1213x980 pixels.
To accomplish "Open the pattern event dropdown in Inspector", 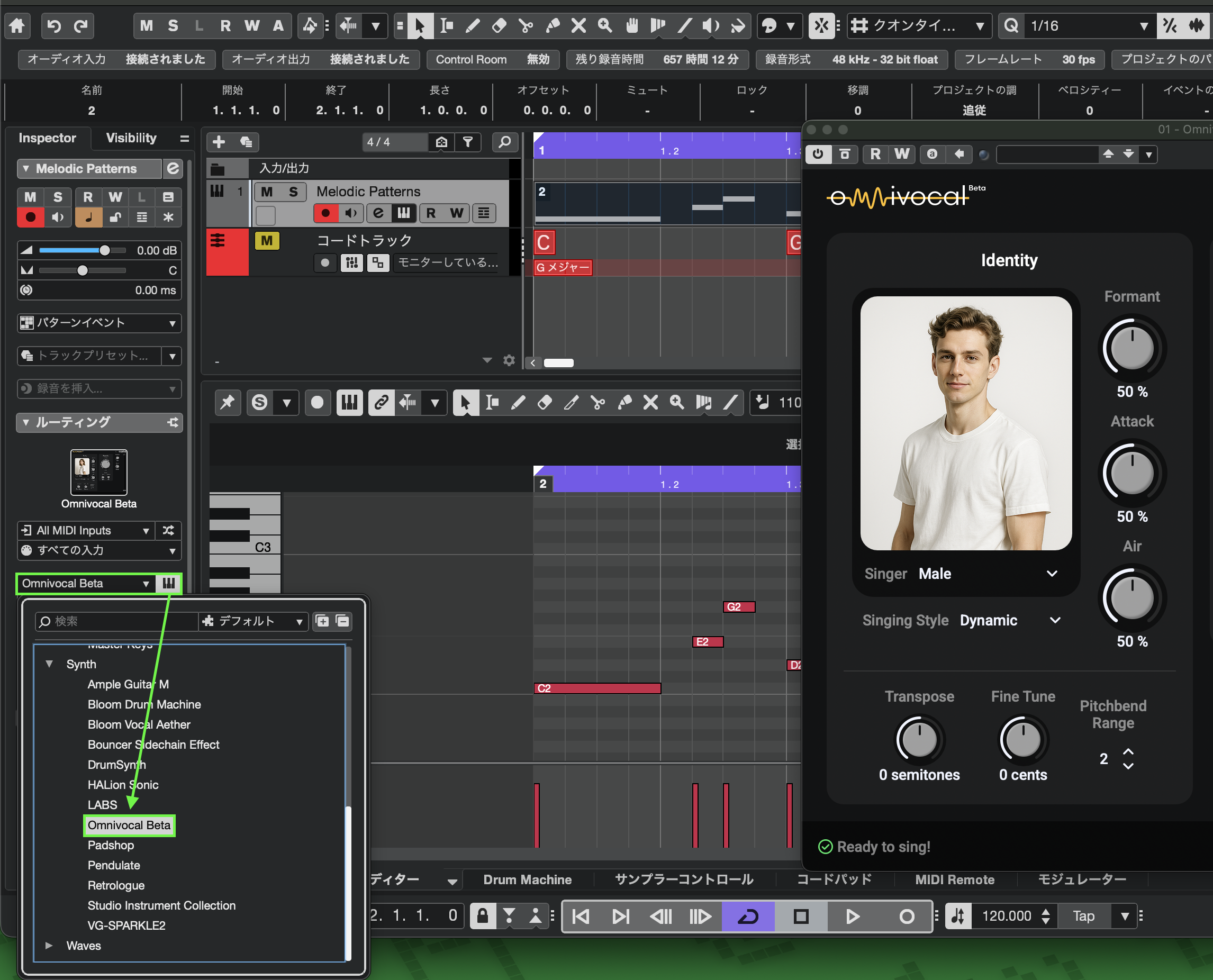I will point(99,323).
